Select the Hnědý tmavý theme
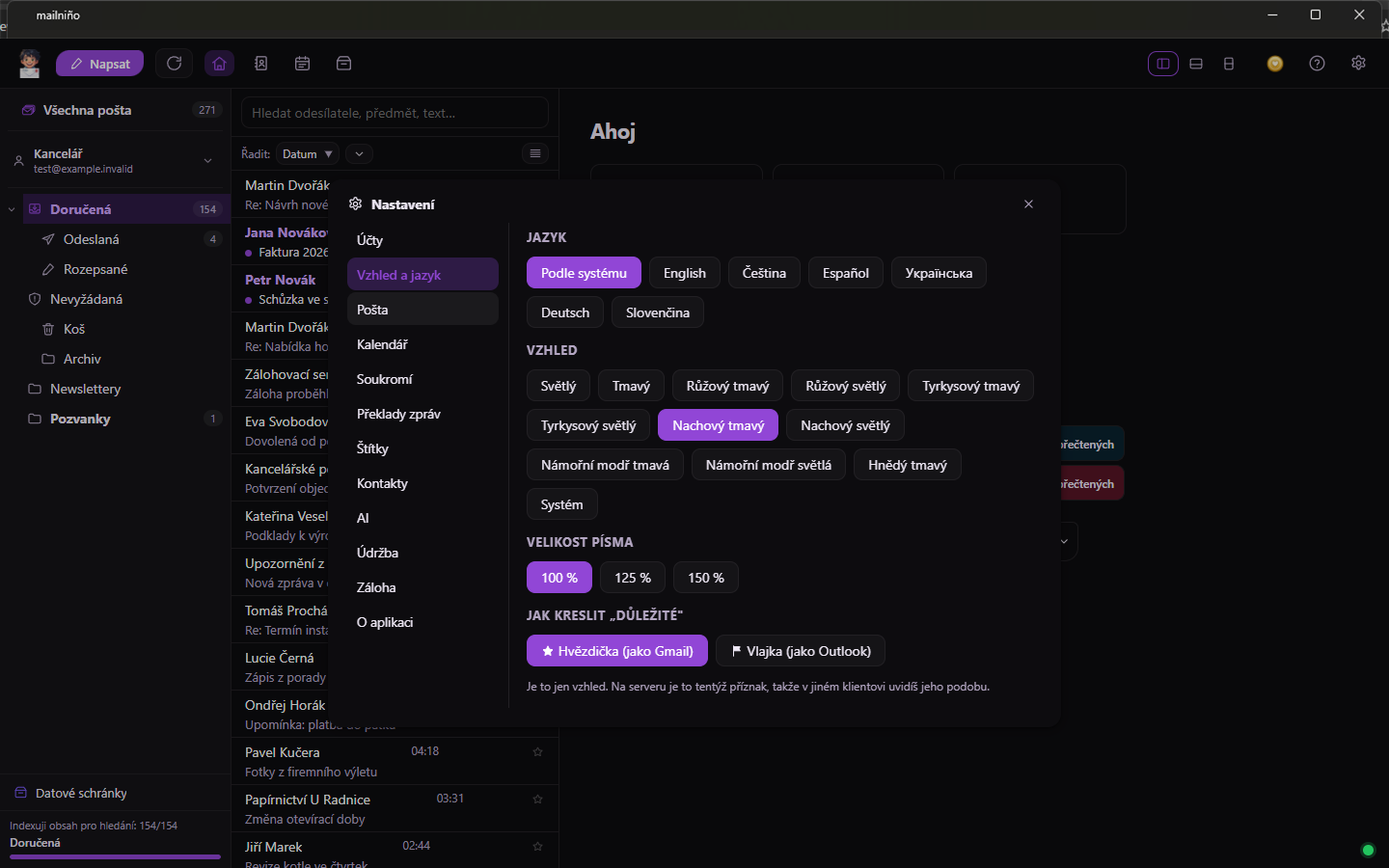Image resolution: width=1389 pixels, height=868 pixels. click(x=908, y=465)
